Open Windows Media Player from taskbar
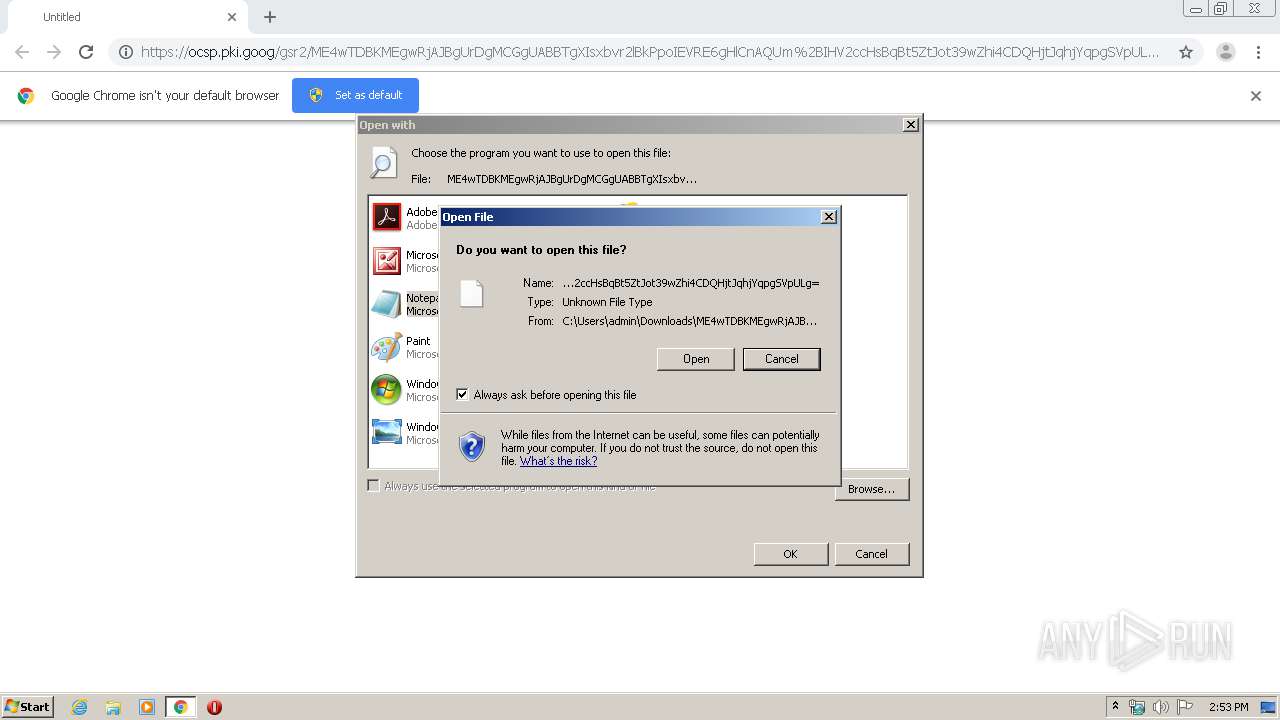Viewport: 1280px width, 720px height. [147, 707]
